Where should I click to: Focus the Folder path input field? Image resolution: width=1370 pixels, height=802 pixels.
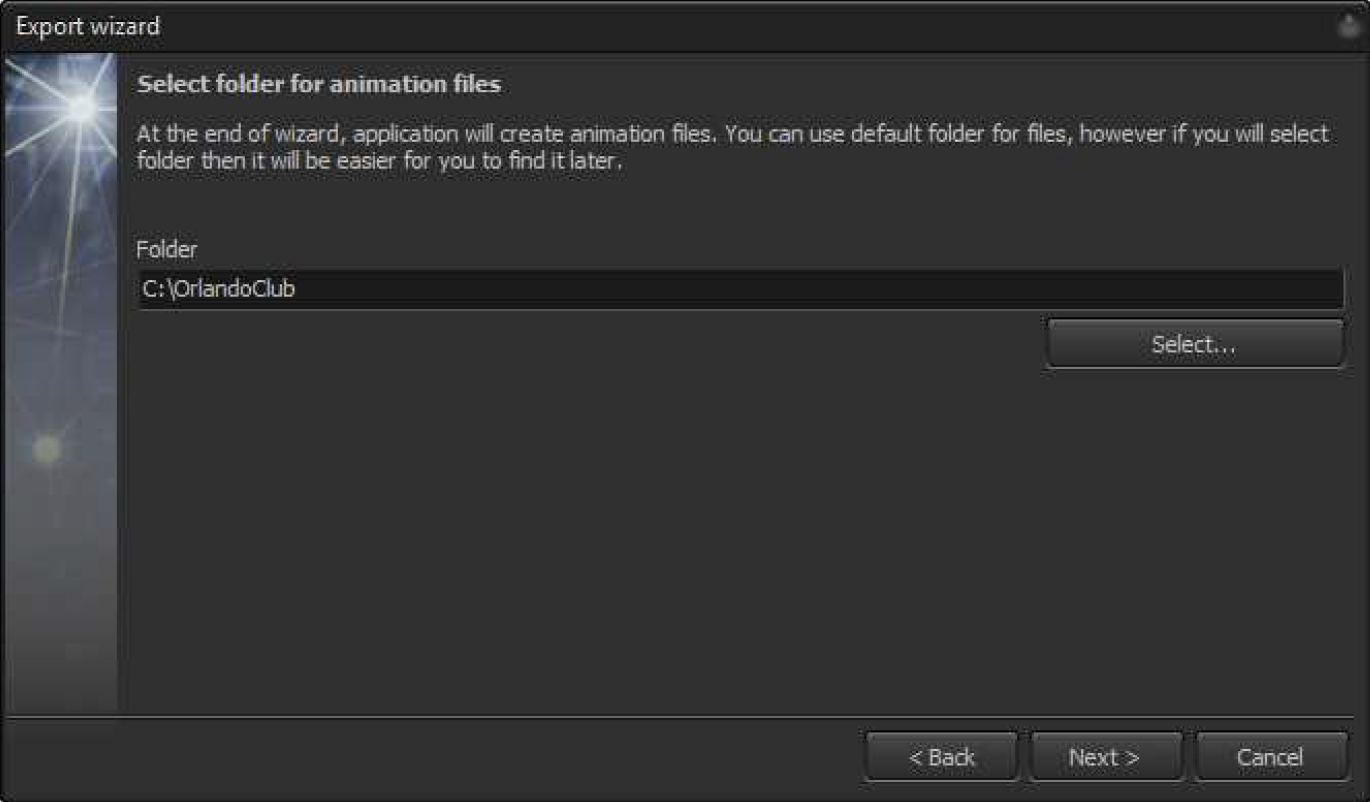(741, 289)
